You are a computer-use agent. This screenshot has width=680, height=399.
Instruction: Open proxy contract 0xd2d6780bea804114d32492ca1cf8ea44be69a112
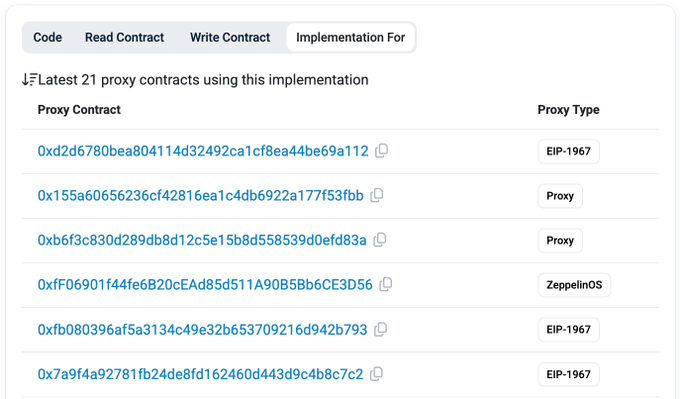(203, 151)
